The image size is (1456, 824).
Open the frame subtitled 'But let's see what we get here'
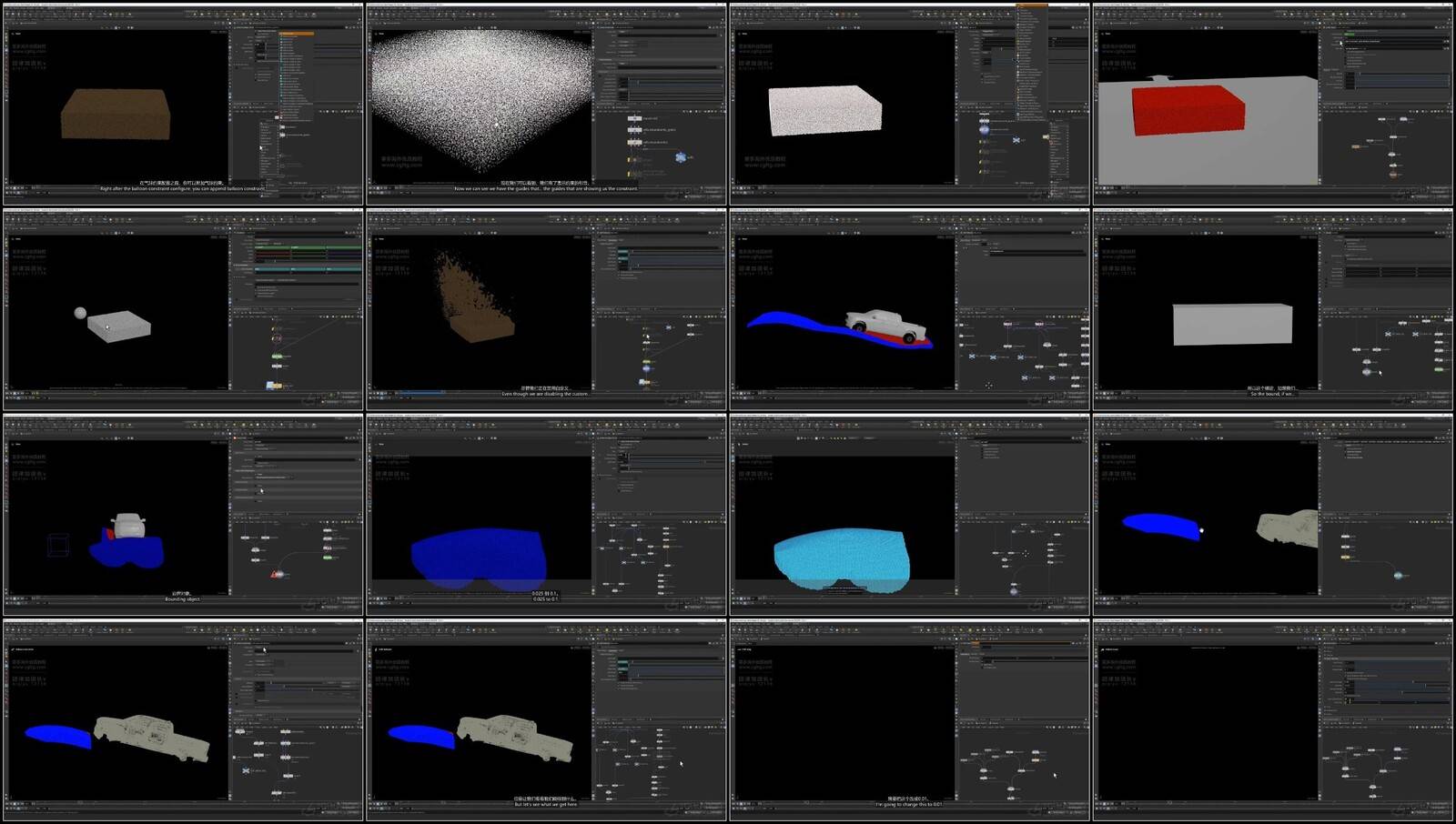pos(546,720)
